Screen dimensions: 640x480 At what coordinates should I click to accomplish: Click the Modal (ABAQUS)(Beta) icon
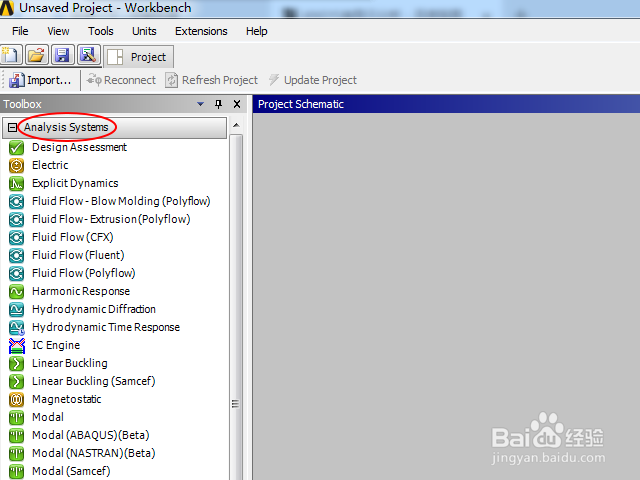pyautogui.click(x=16, y=435)
